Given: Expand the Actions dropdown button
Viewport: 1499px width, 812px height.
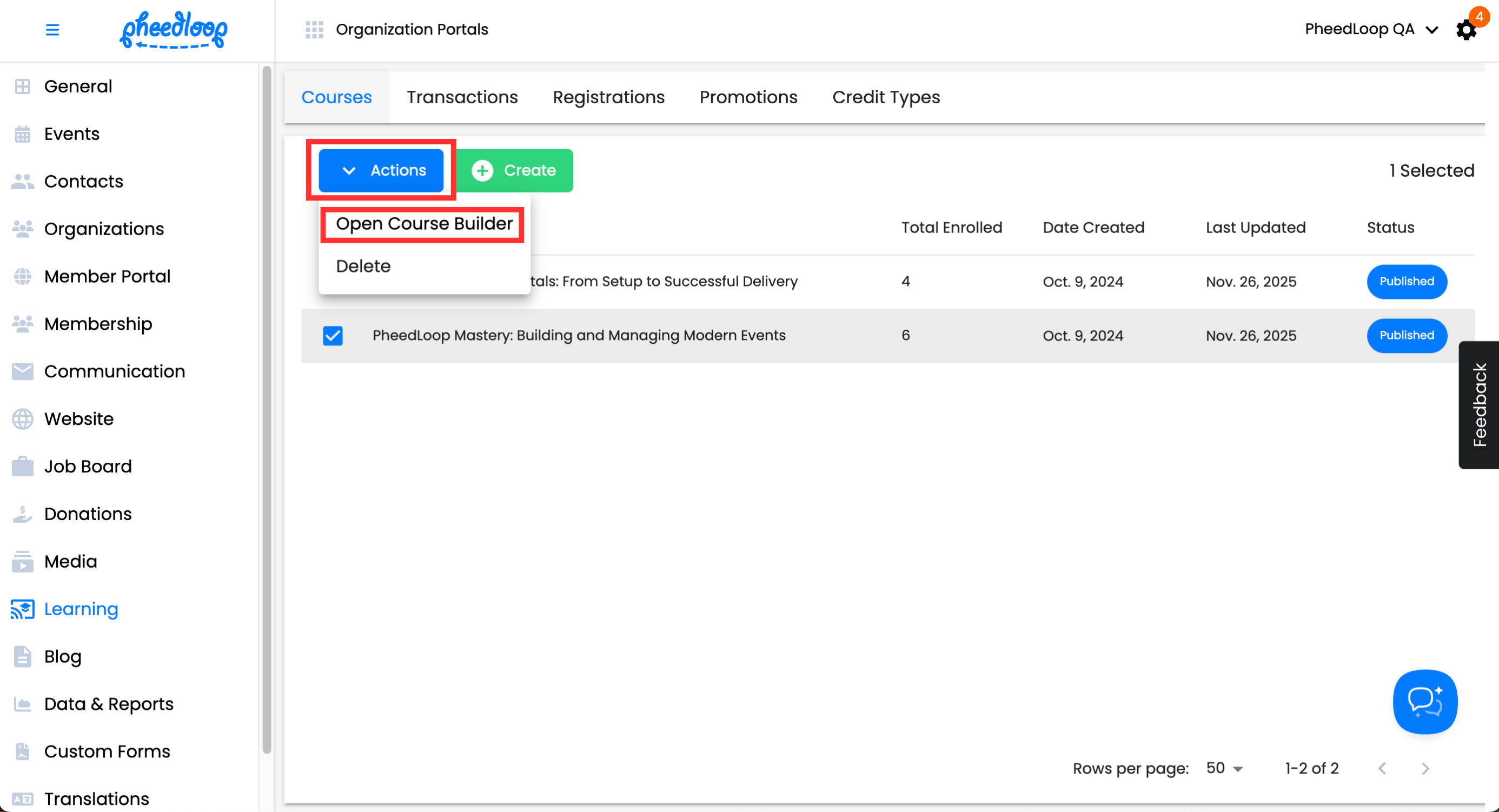Looking at the screenshot, I should (x=381, y=170).
